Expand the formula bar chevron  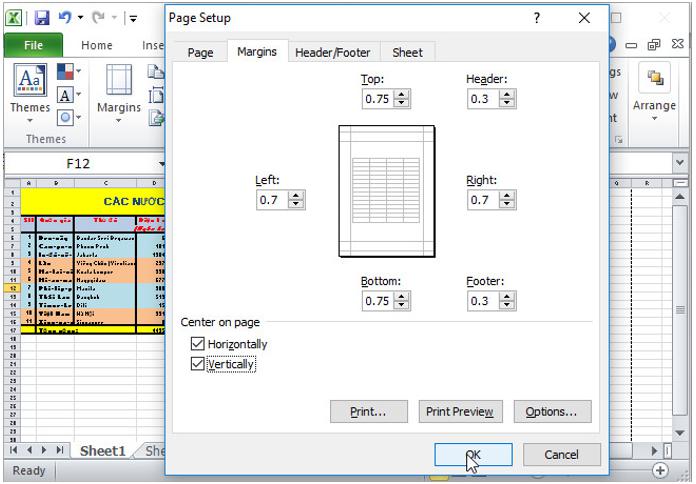click(681, 162)
